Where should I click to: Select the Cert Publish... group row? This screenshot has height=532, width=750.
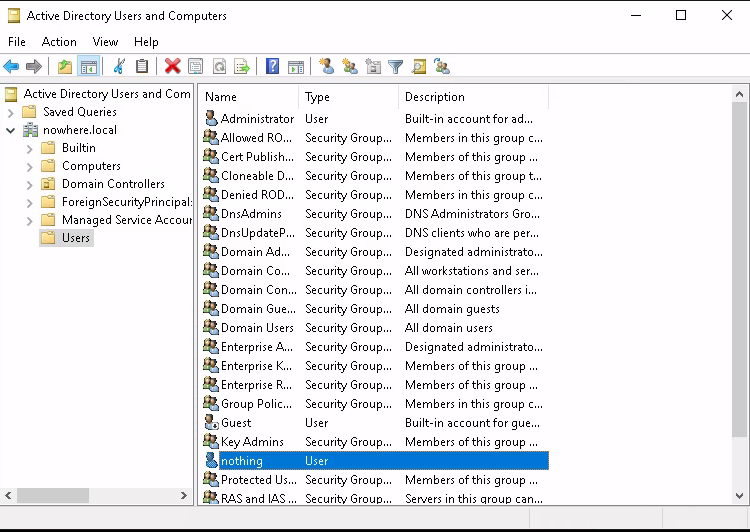(x=375, y=156)
